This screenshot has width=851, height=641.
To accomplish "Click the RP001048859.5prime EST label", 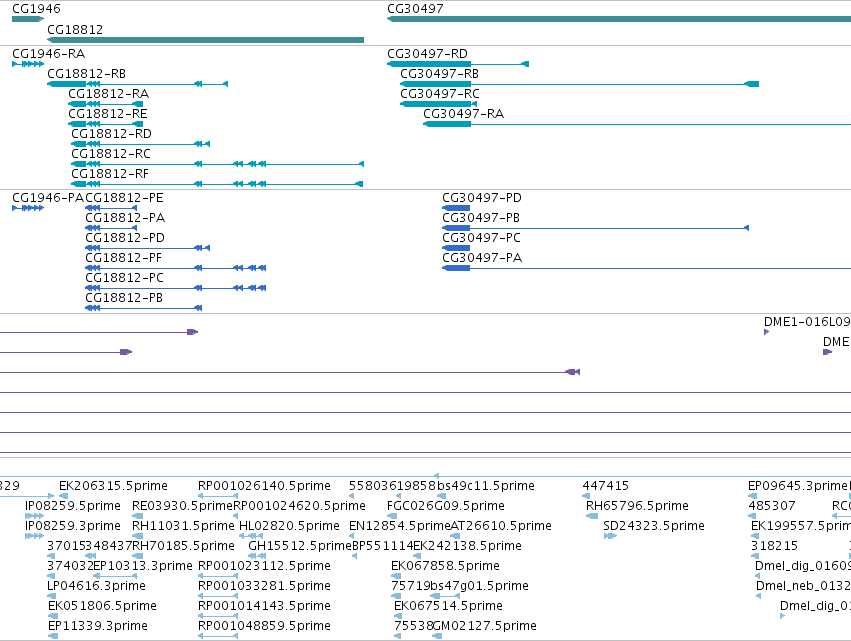I will point(264,626).
